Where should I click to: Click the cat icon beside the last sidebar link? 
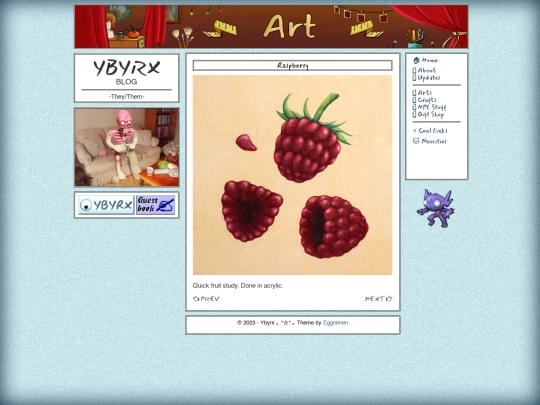pyautogui.click(x=416, y=141)
